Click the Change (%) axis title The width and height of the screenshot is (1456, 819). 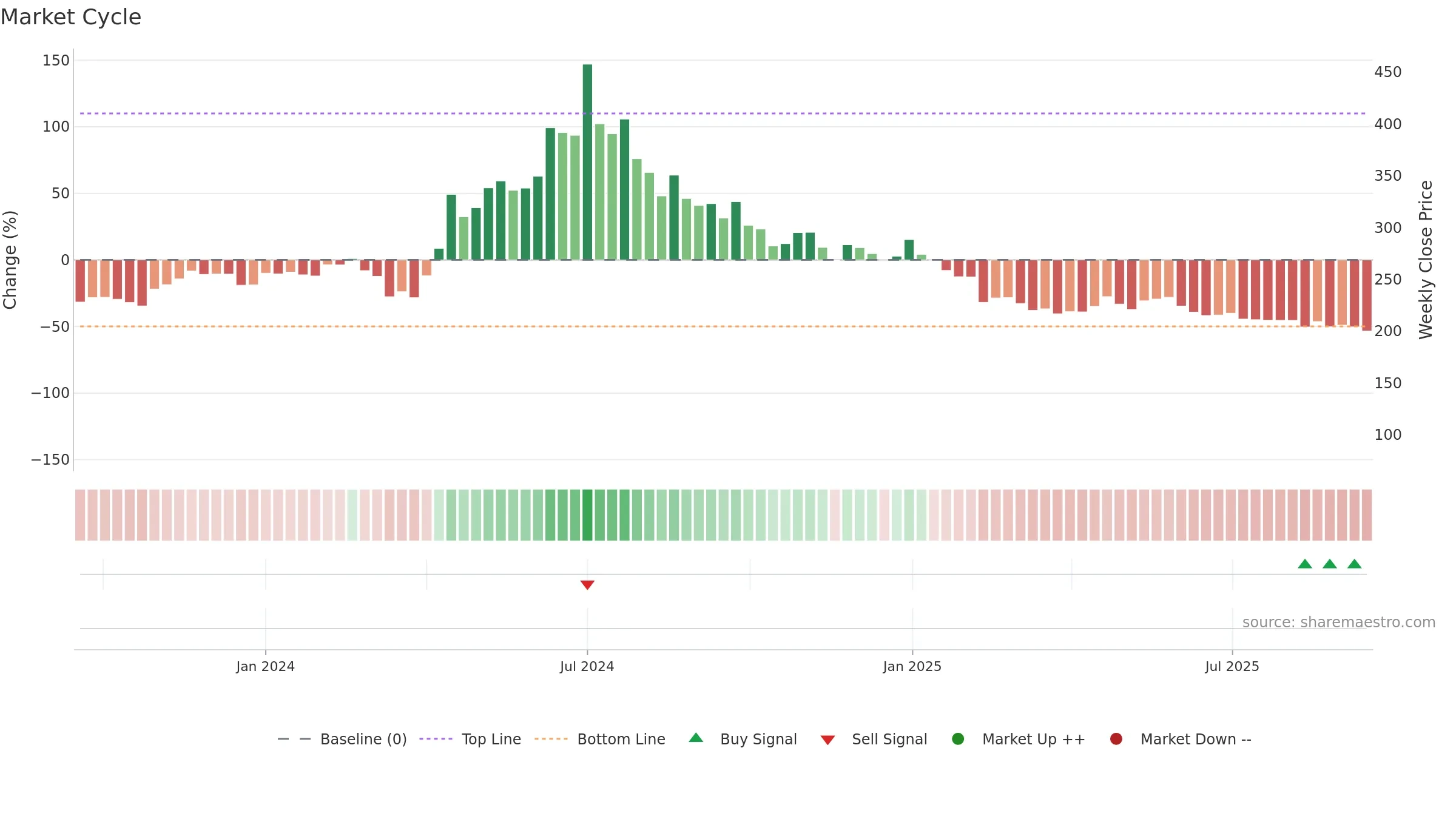10,260
